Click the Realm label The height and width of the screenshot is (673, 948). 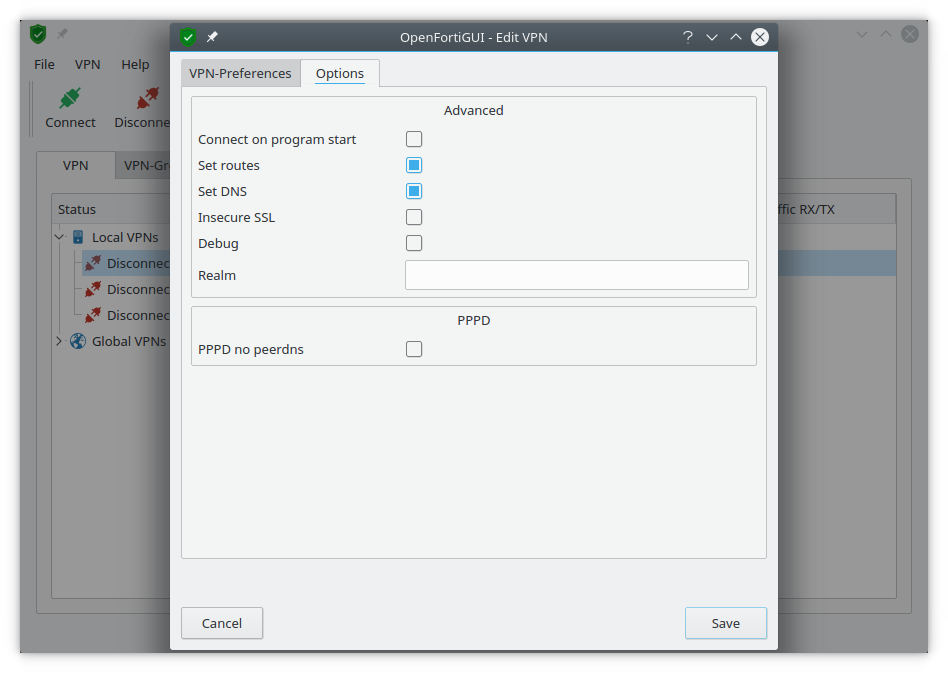pyautogui.click(x=217, y=275)
